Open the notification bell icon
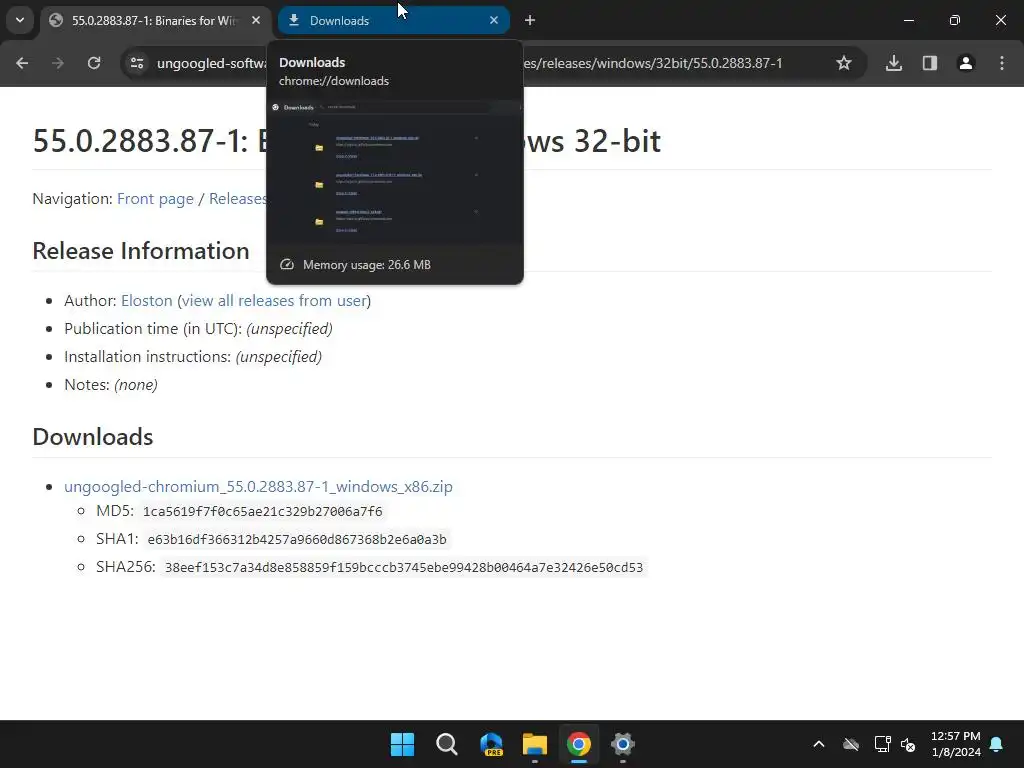1024x768 pixels. (x=996, y=744)
